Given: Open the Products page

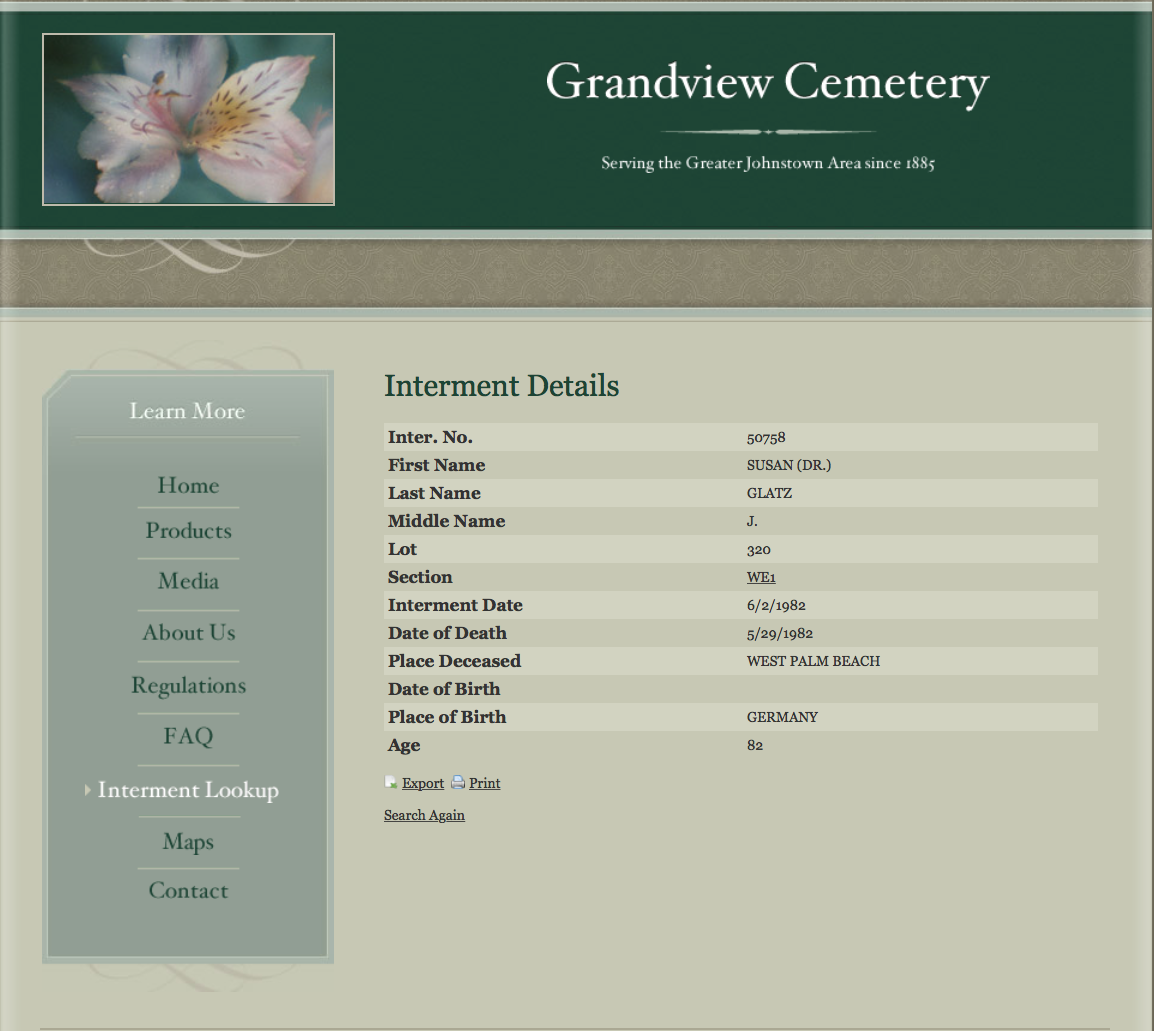Looking at the screenshot, I should point(188,531).
